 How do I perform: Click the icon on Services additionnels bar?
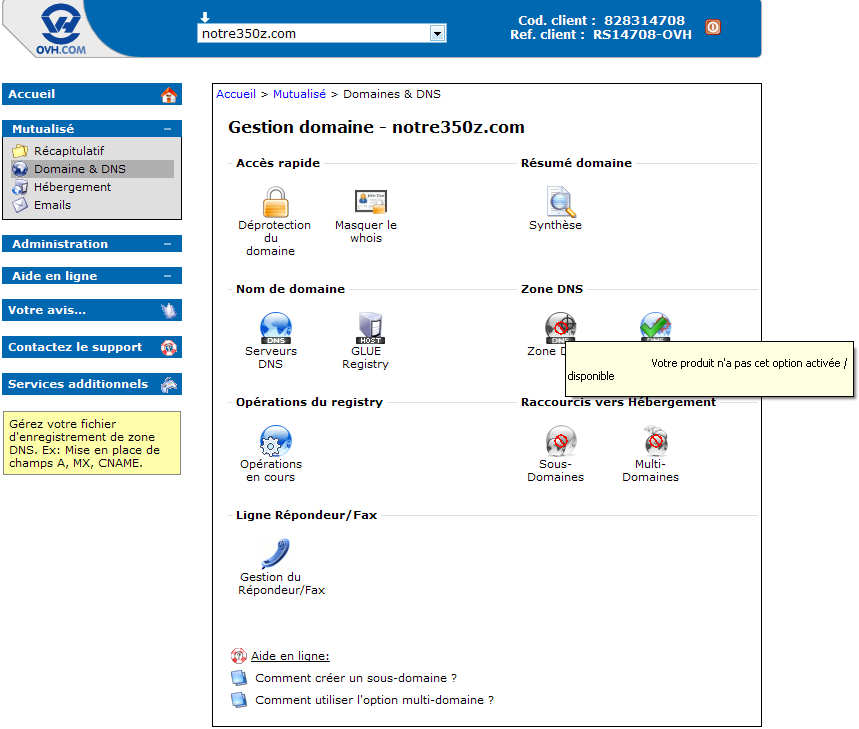point(169,384)
